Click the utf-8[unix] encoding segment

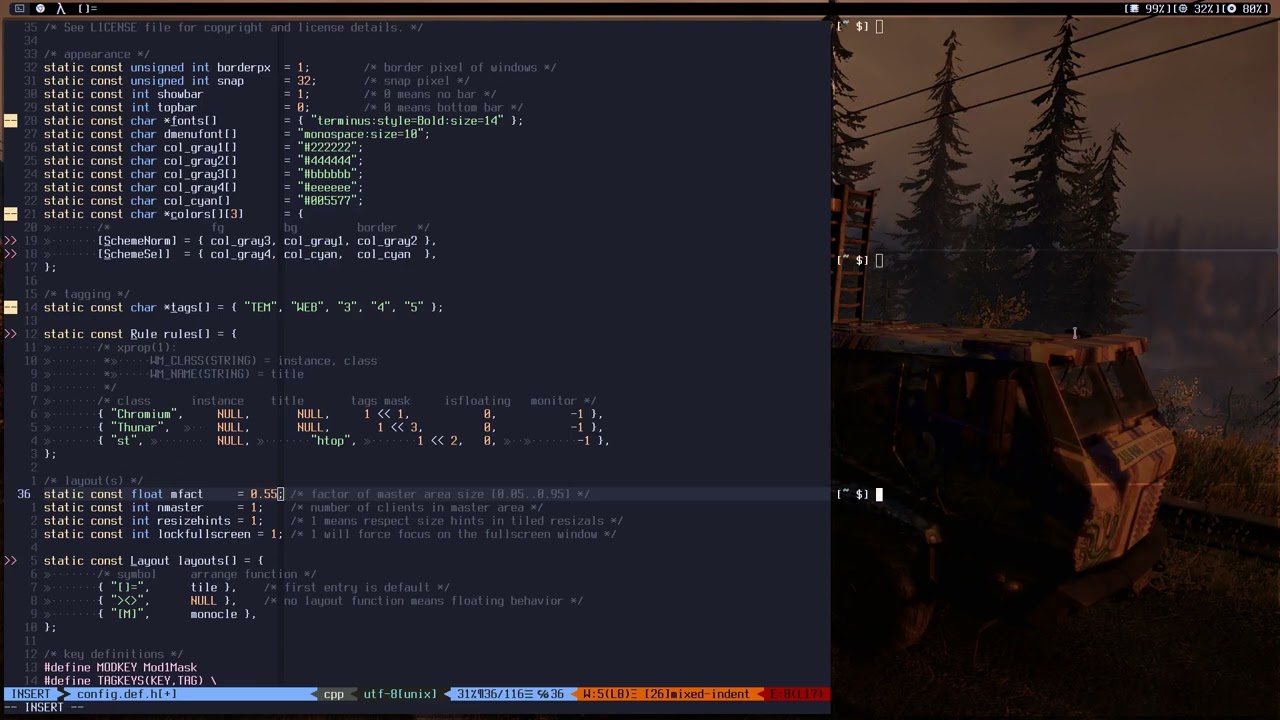(400, 694)
